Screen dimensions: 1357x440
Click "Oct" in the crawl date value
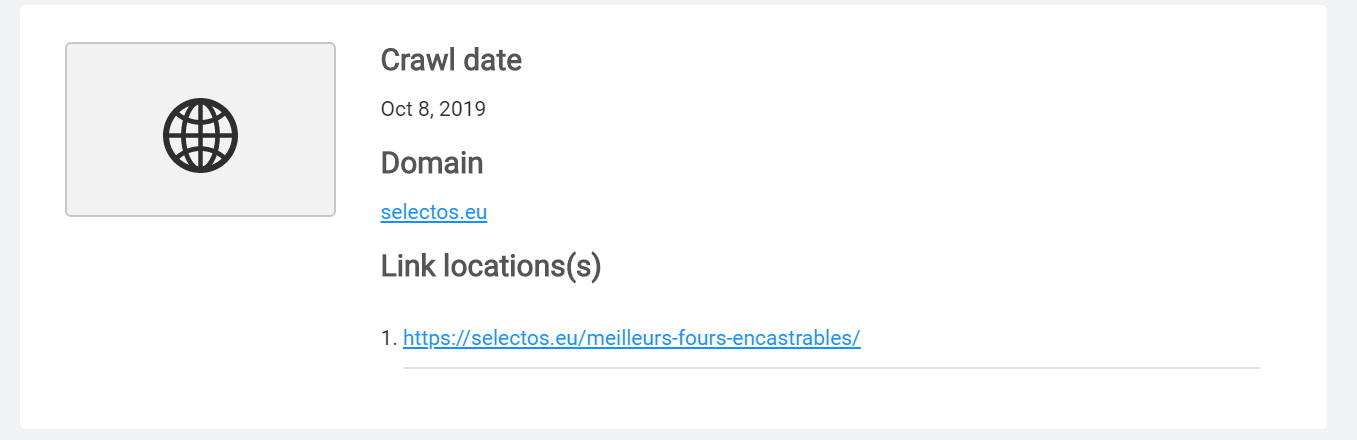396,109
